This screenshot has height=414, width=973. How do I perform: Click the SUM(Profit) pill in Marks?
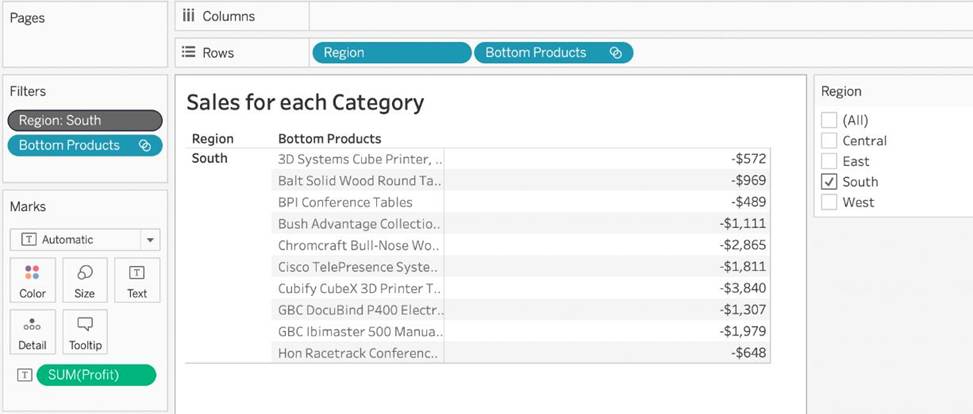(x=95, y=375)
